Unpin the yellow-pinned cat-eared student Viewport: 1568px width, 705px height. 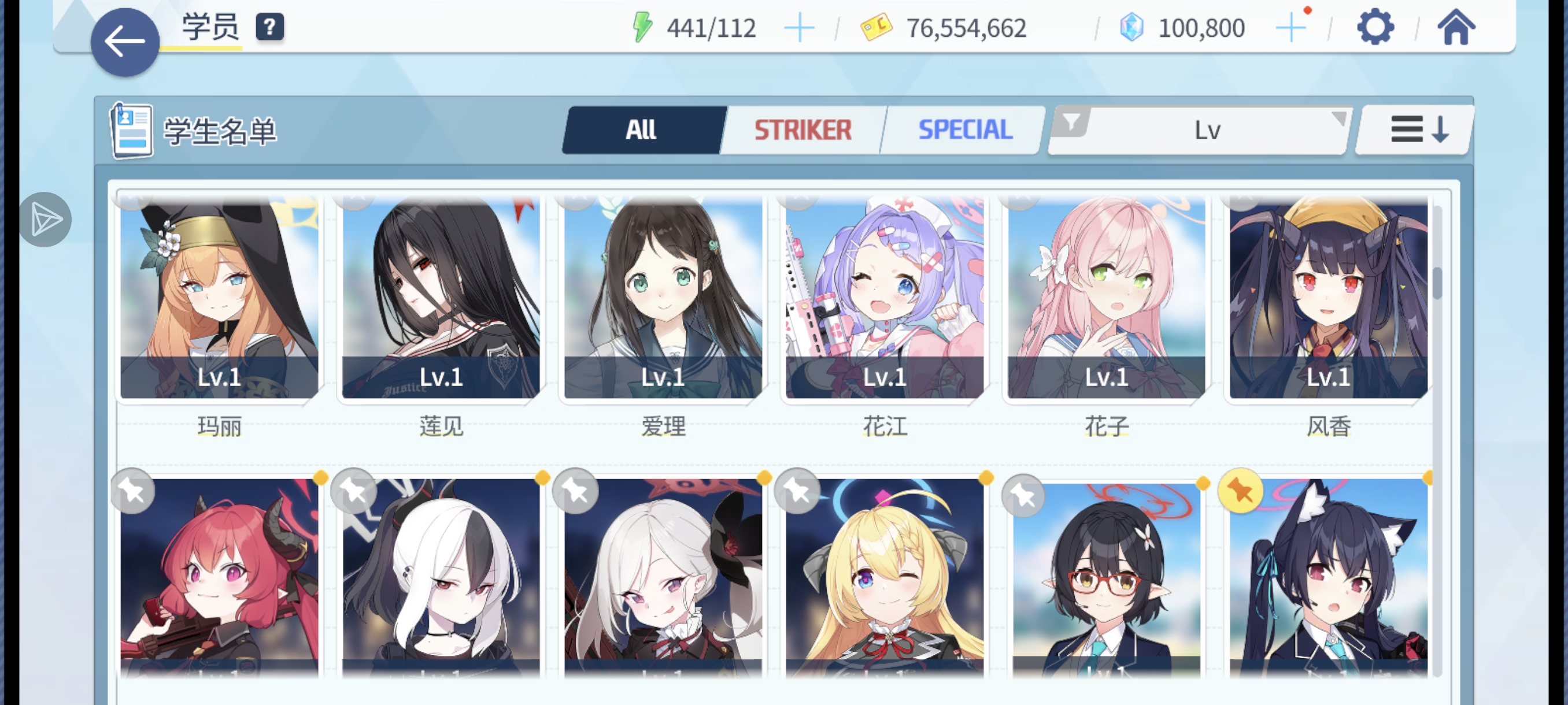(x=1240, y=490)
